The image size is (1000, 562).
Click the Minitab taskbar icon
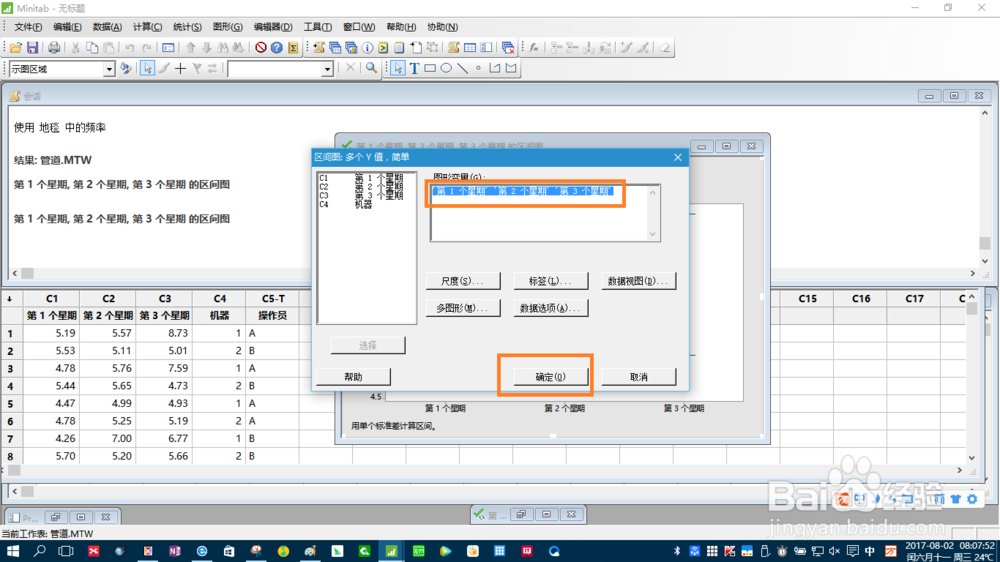[x=391, y=551]
